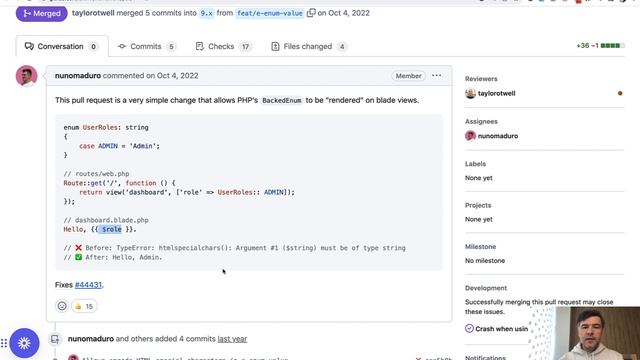Click the Member badge on the comment
Screen dimensions: 640x360
[x=408, y=76]
